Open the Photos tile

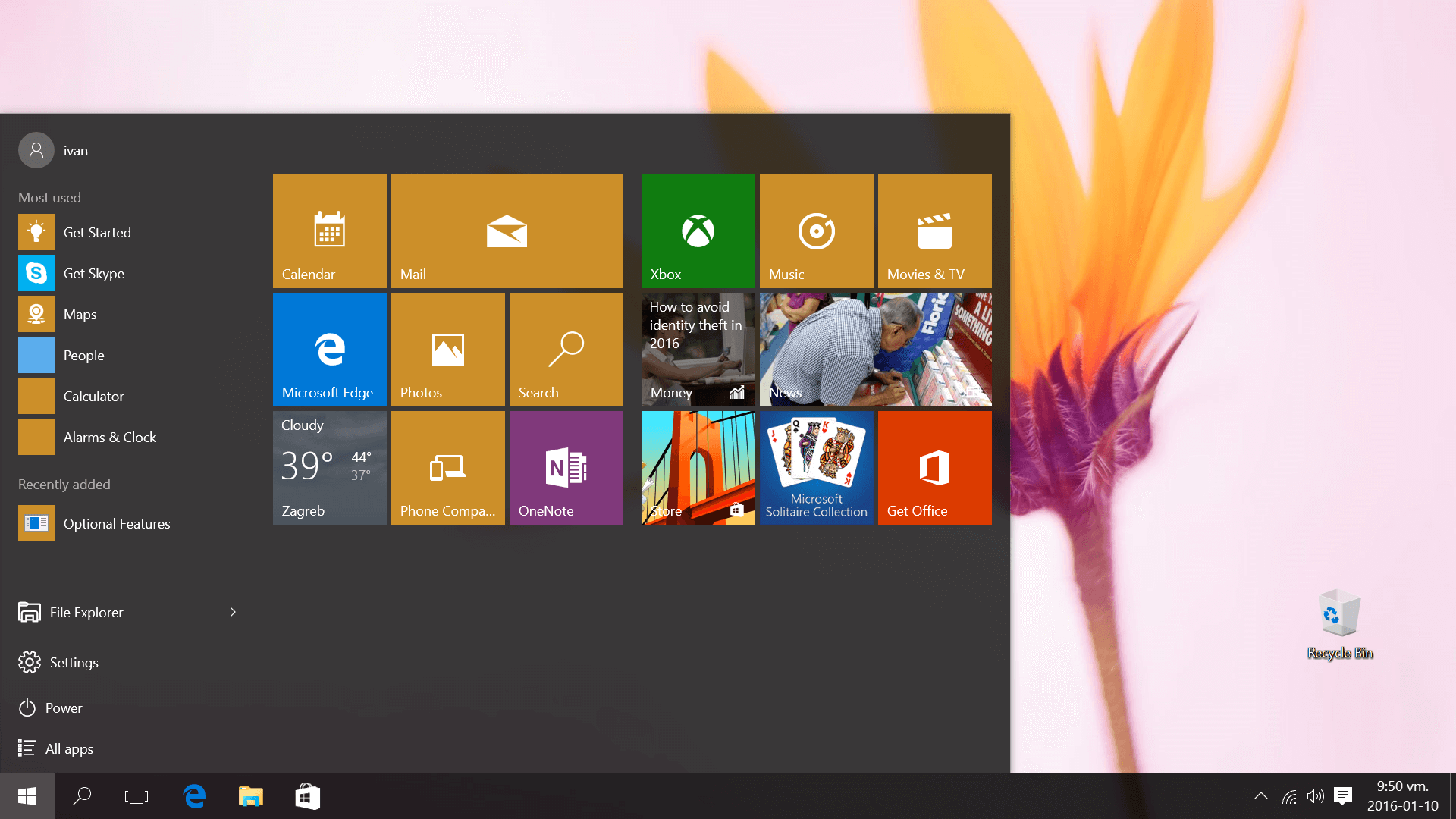447,350
